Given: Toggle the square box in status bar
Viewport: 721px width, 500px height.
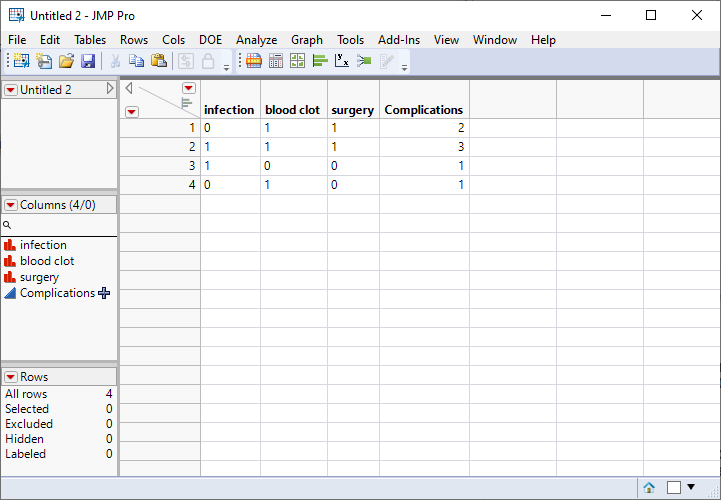Looking at the screenshot, I should 674,487.
